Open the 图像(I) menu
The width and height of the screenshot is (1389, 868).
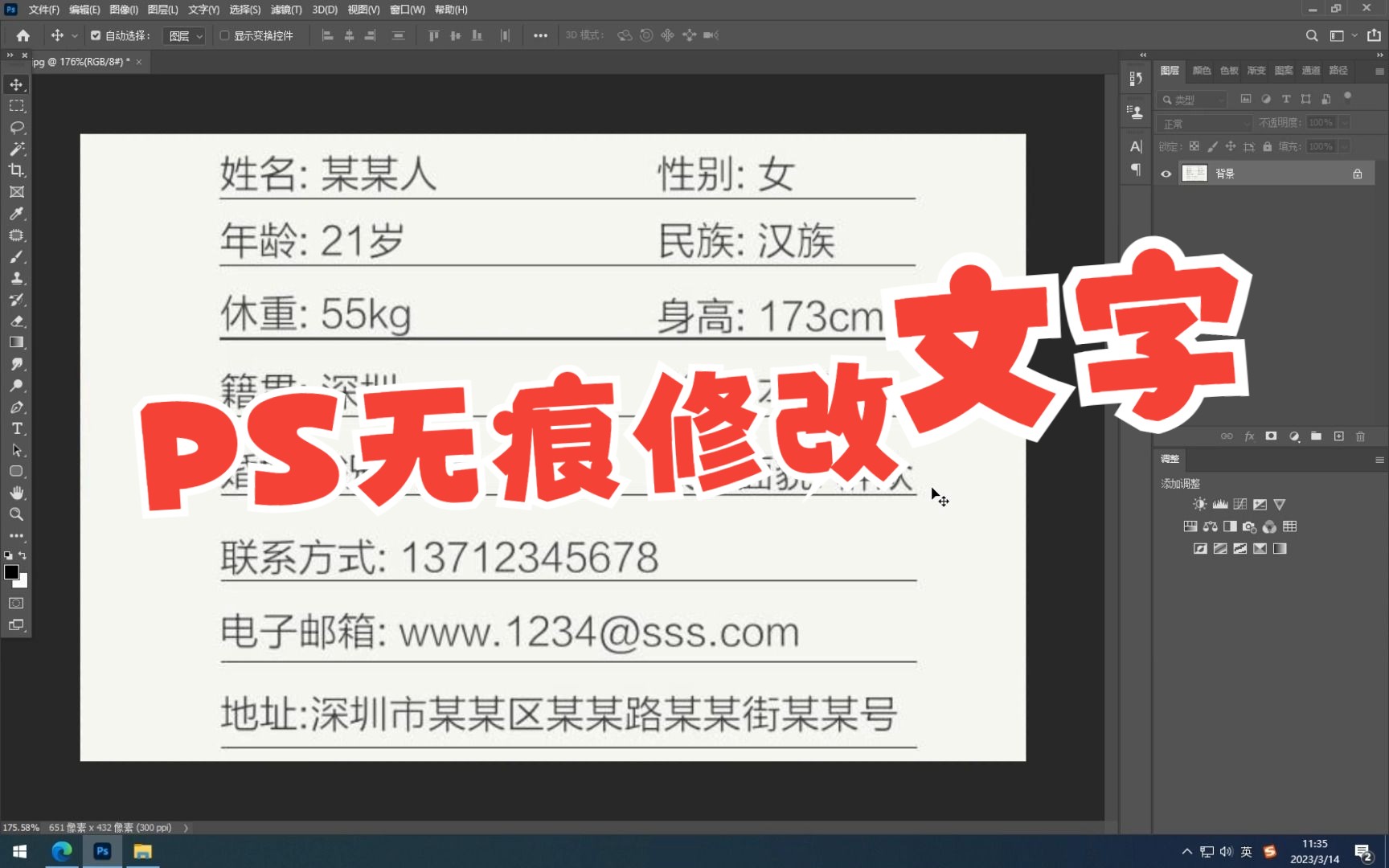(x=124, y=10)
